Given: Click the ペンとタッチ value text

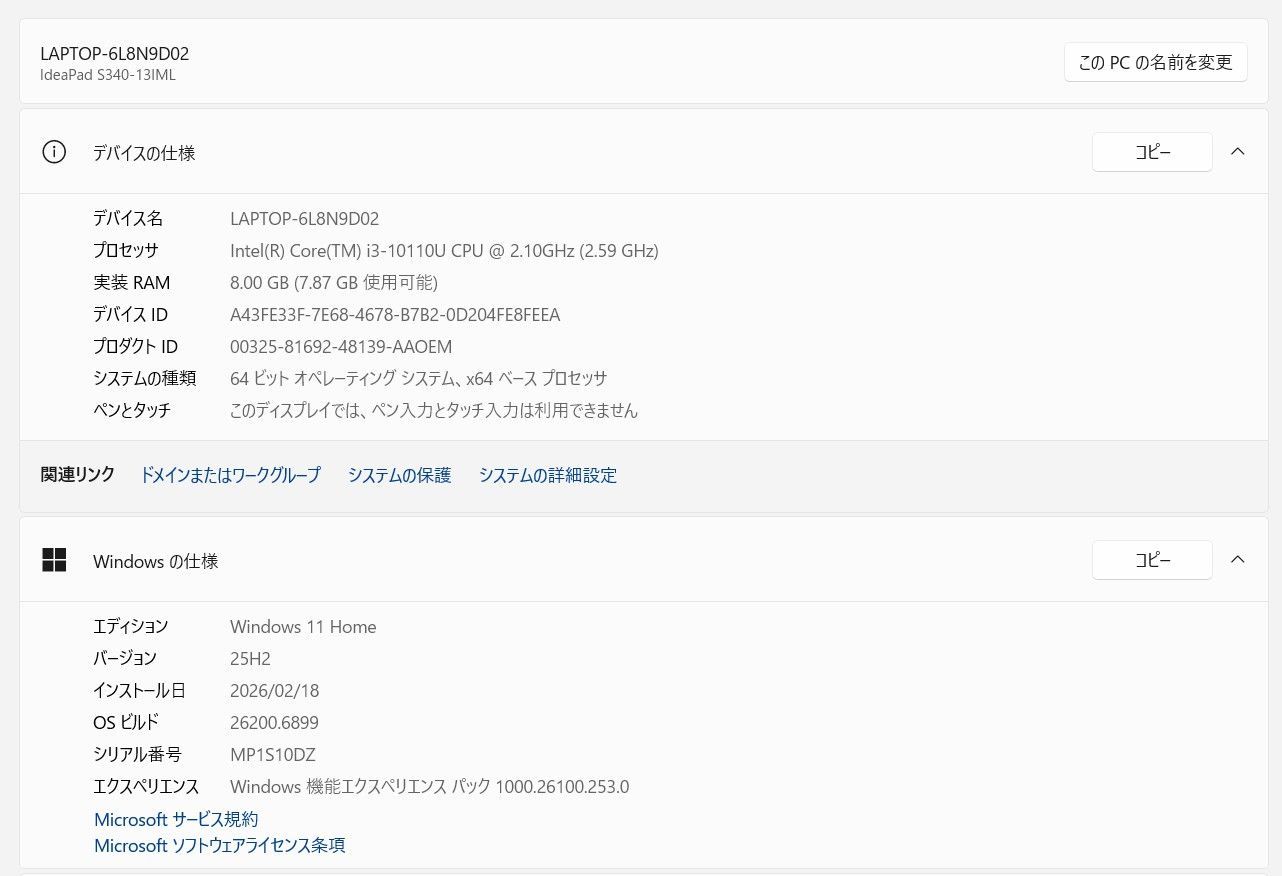Looking at the screenshot, I should click(x=434, y=410).
